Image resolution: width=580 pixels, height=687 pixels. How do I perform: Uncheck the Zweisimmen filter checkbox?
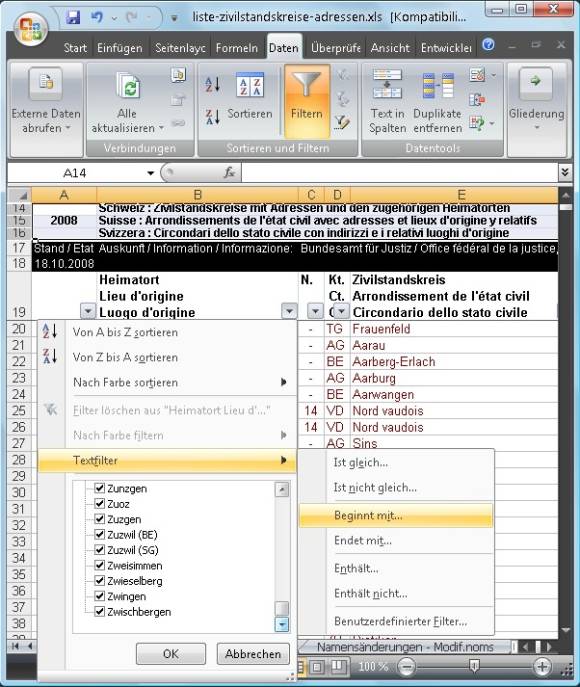pyautogui.click(x=99, y=565)
